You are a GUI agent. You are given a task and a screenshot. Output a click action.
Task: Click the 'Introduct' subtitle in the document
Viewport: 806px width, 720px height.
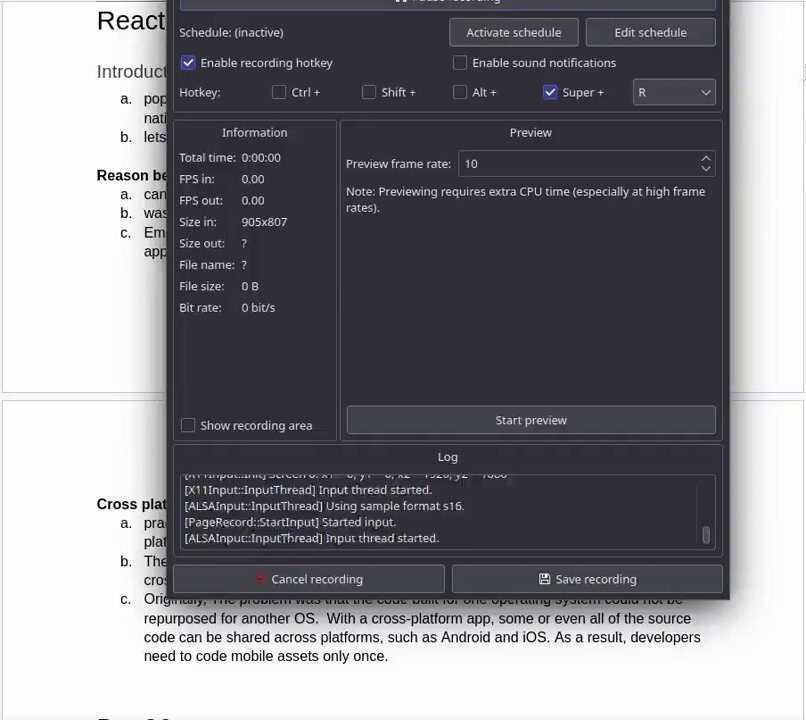(x=132, y=71)
